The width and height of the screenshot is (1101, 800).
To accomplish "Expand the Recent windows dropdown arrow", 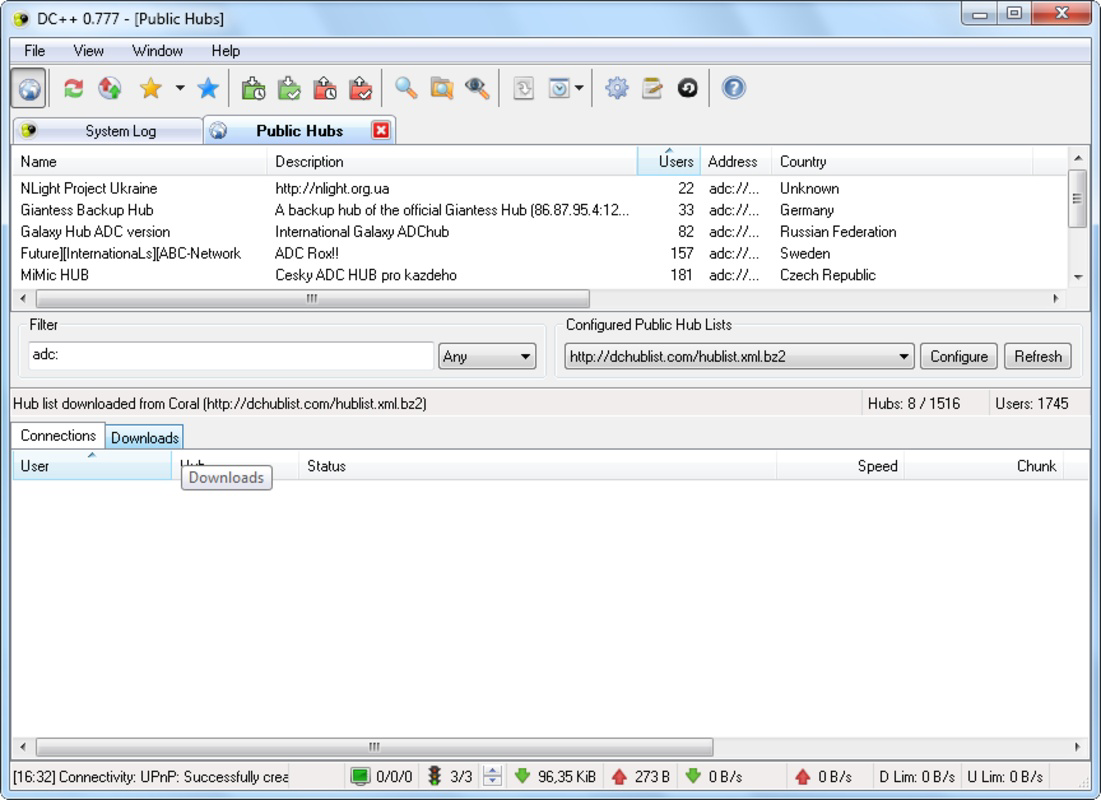I will click(579, 88).
